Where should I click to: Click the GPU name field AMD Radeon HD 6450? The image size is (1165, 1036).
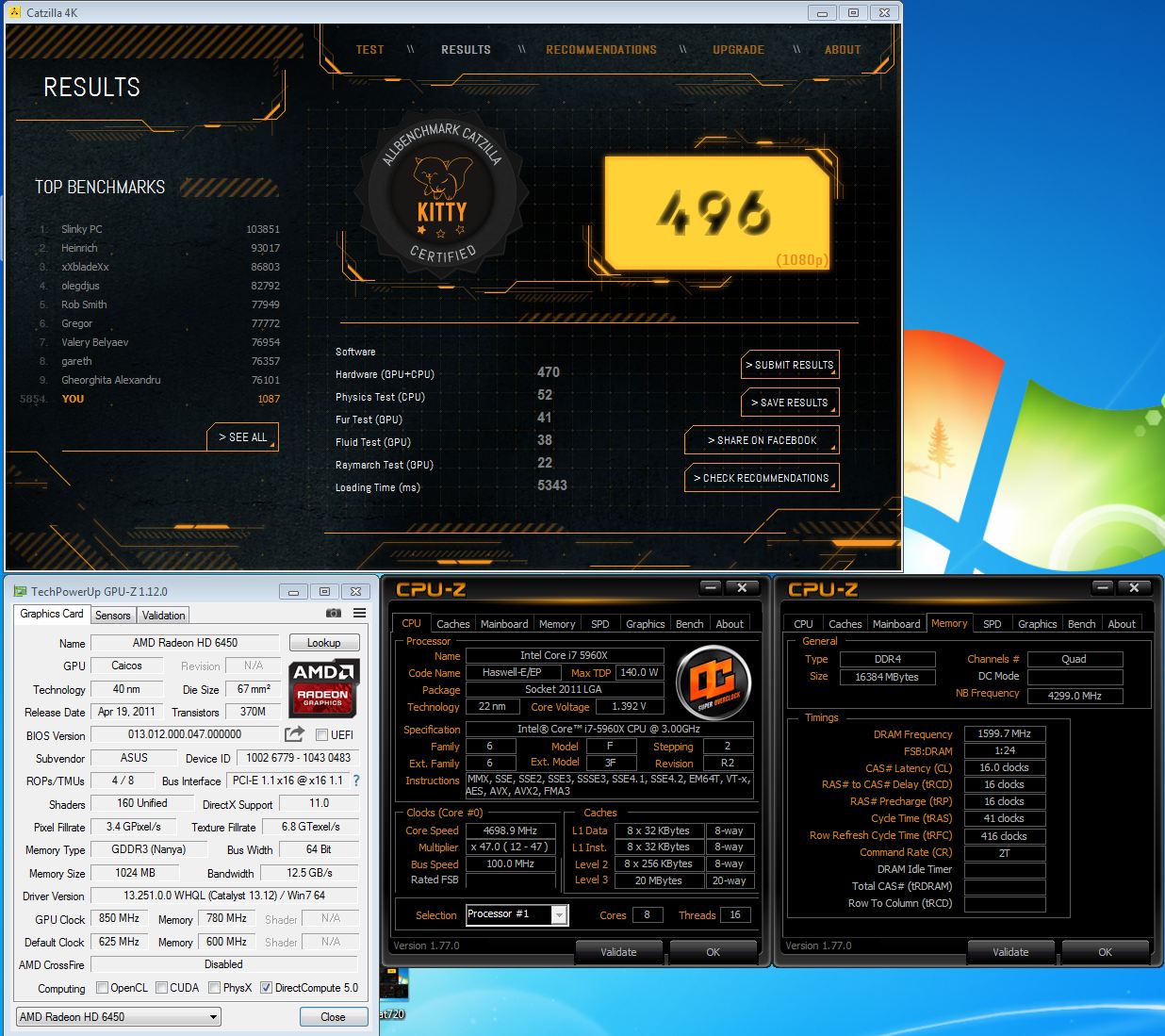click(186, 643)
